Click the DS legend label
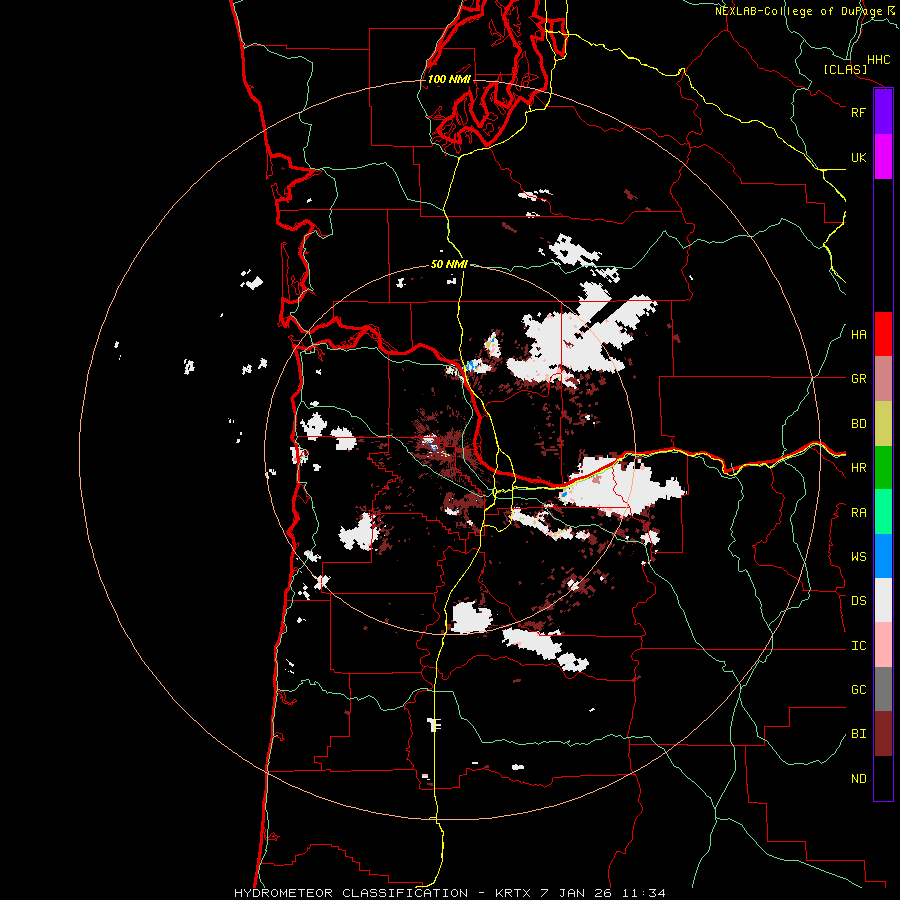Screen dimensions: 900x900 click(858, 601)
